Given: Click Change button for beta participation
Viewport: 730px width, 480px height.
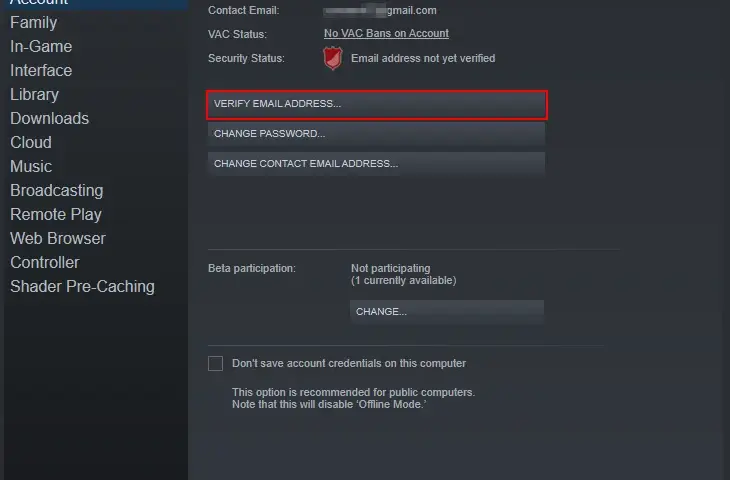Looking at the screenshot, I should (x=446, y=311).
